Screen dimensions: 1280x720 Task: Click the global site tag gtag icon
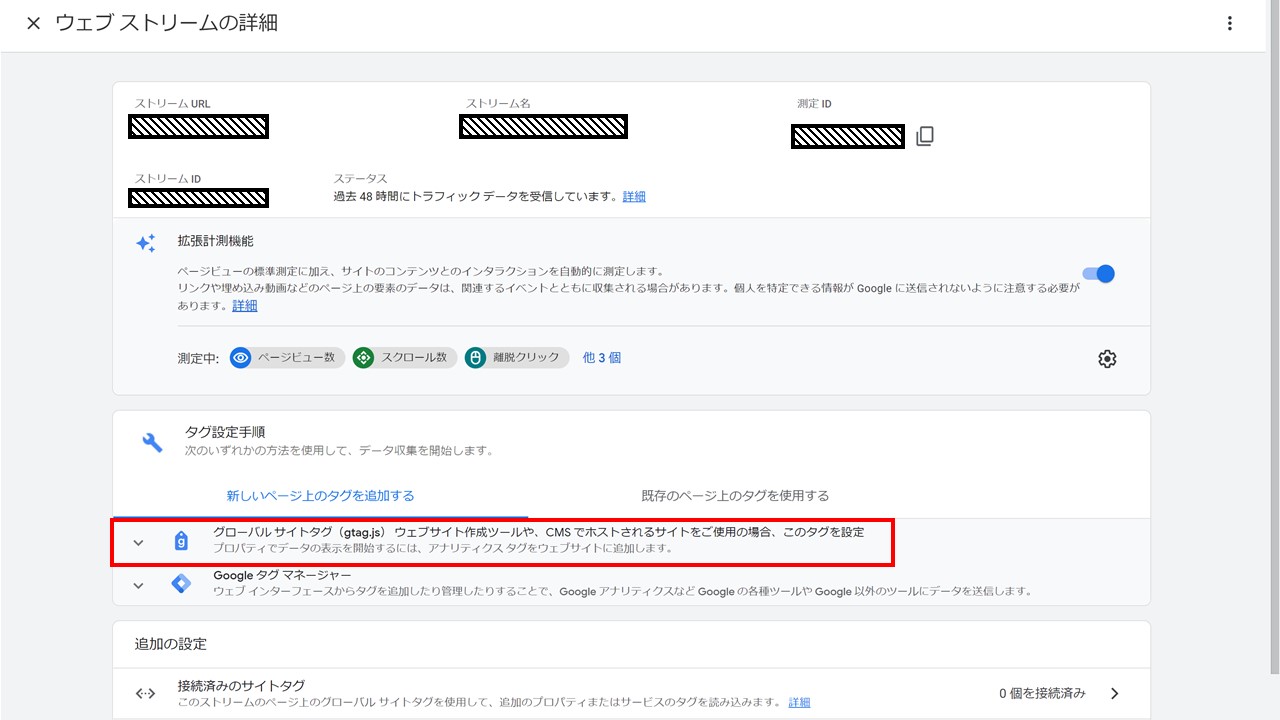(x=181, y=541)
